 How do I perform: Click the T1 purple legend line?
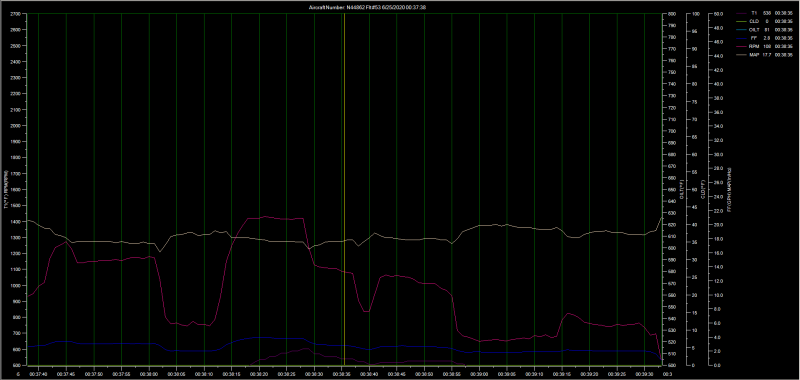(740, 12)
